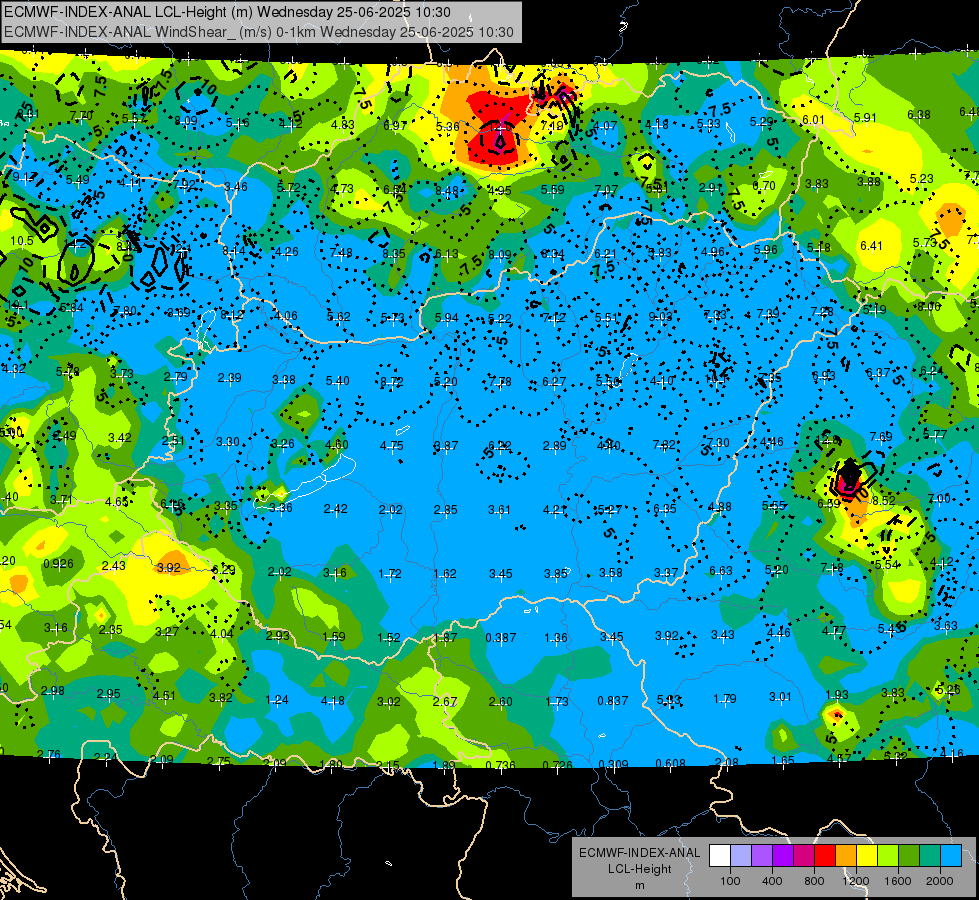The image size is (979, 900).
Task: Click the wind shear value 3.01
Action: (x=780, y=696)
